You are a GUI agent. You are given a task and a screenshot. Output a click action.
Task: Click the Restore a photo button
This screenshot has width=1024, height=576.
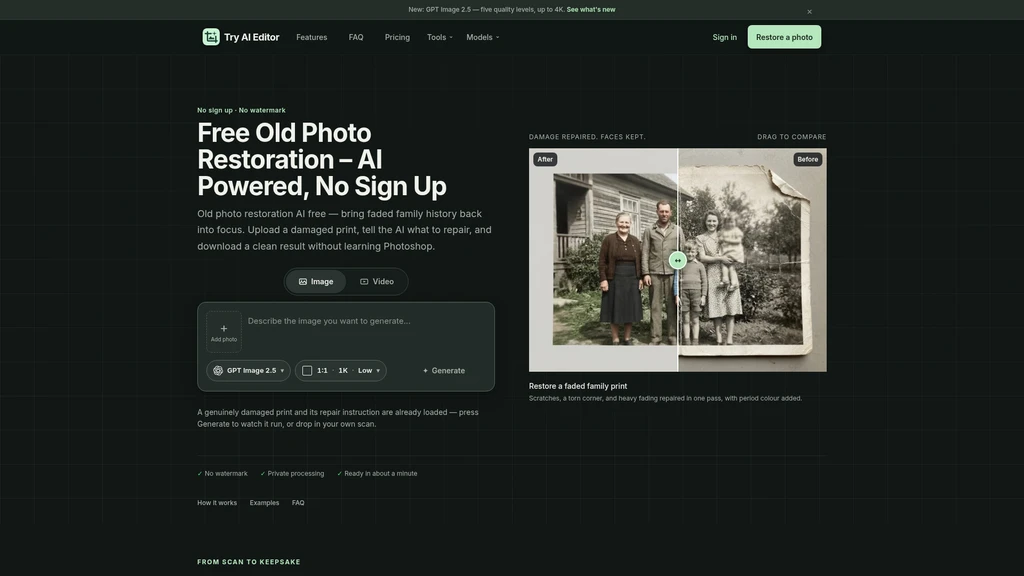784,37
